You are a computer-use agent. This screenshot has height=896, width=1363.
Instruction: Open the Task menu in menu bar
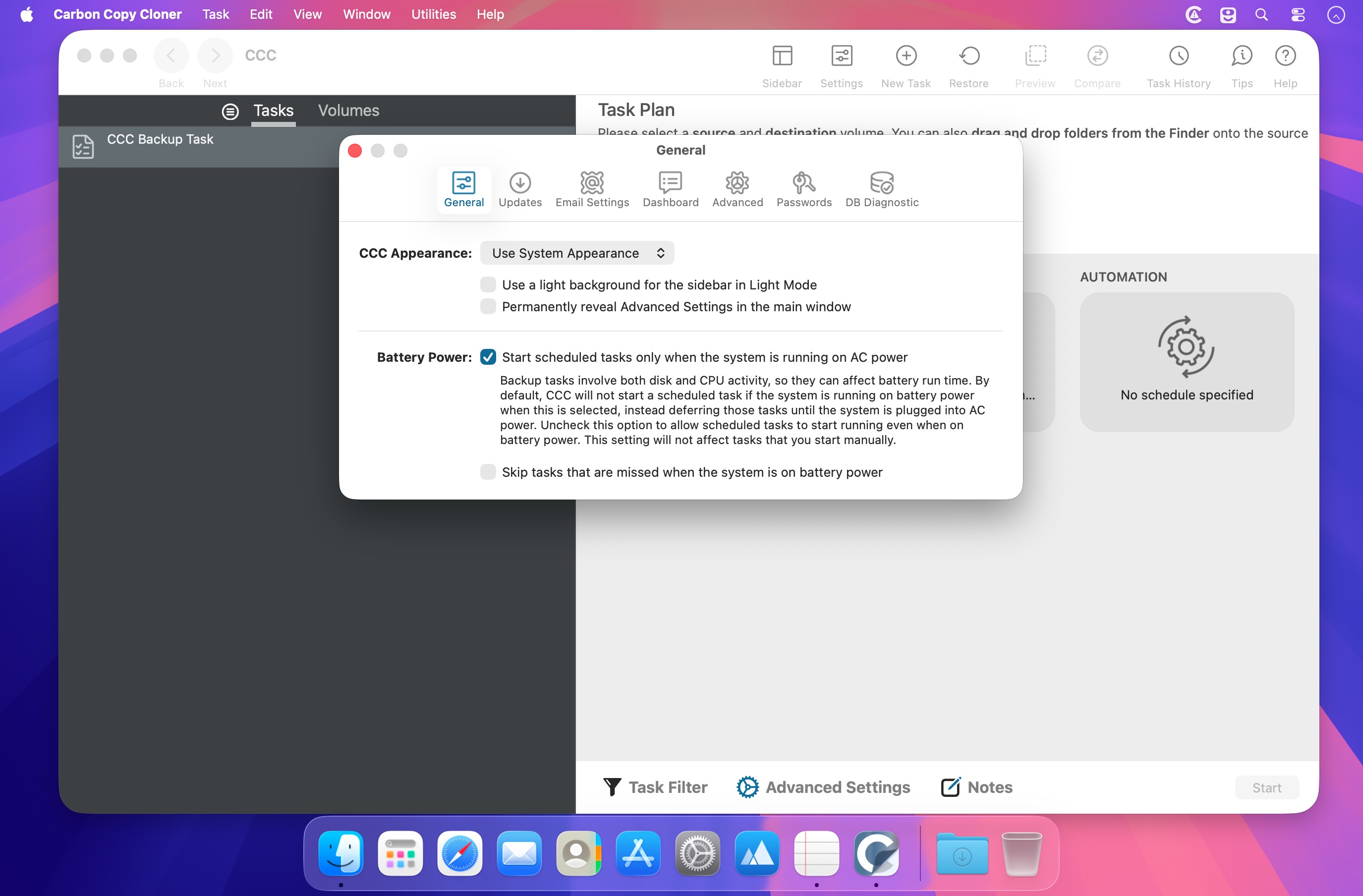[215, 14]
